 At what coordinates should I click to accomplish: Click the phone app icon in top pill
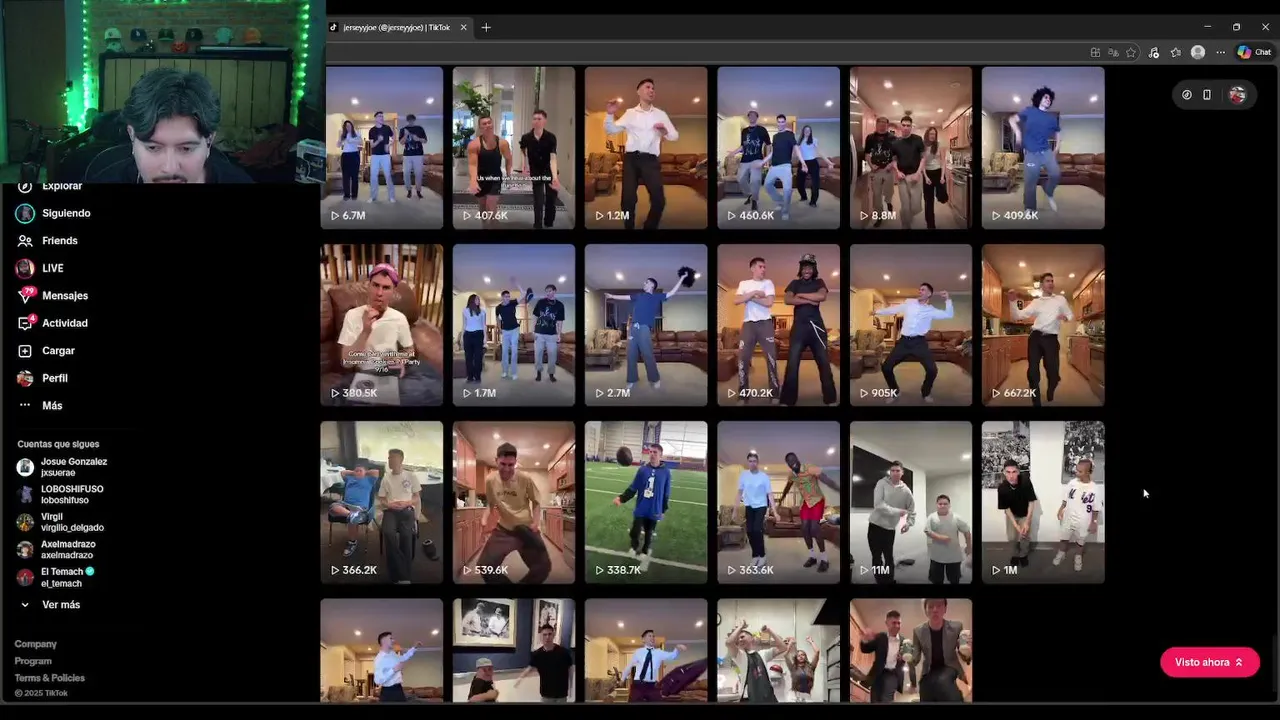tap(1207, 95)
